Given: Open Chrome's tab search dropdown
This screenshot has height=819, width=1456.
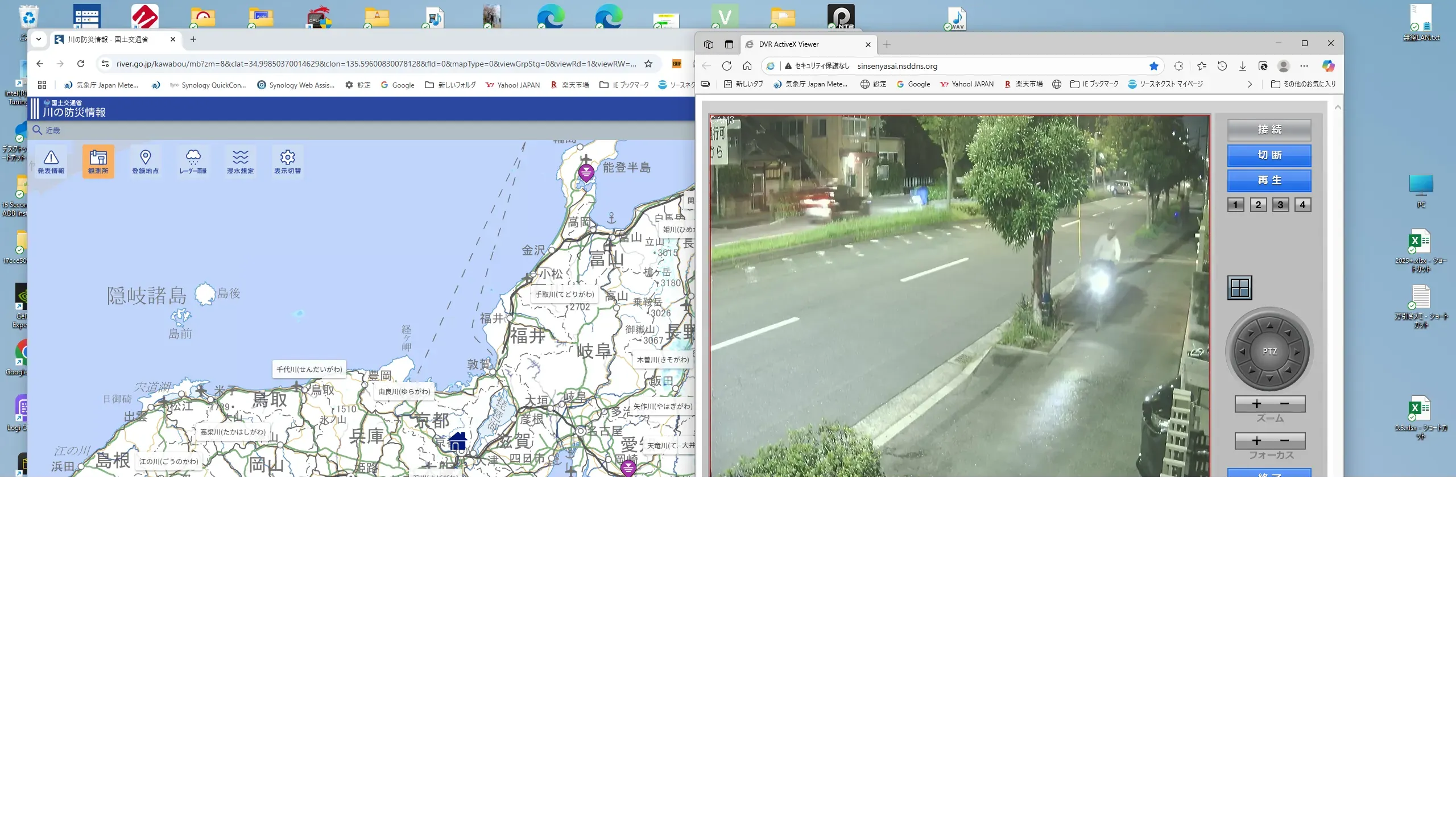Looking at the screenshot, I should (39, 39).
